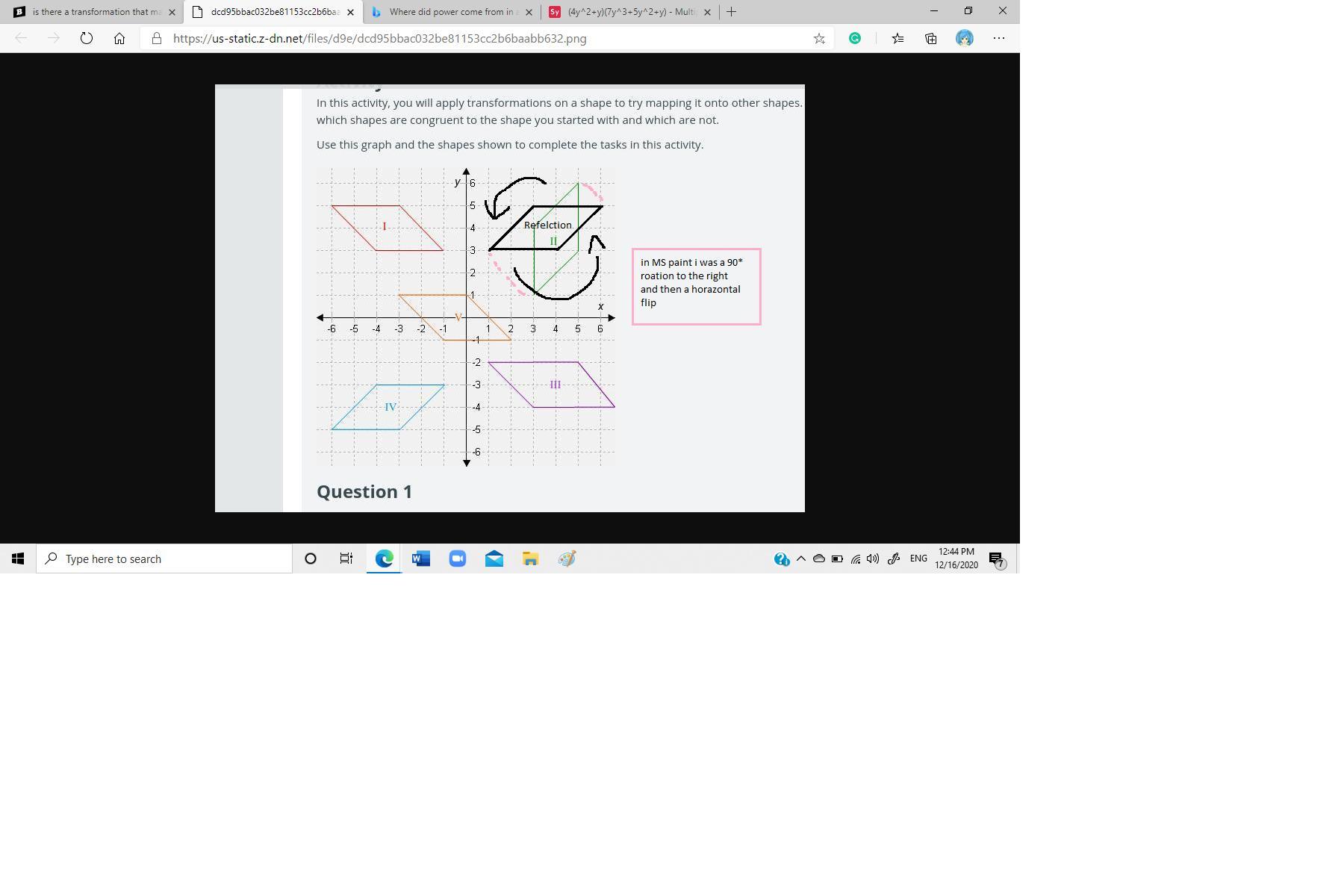This screenshot has height=896, width=1344.
Task: Close the 'Where did power come from' tab
Action: tap(529, 12)
